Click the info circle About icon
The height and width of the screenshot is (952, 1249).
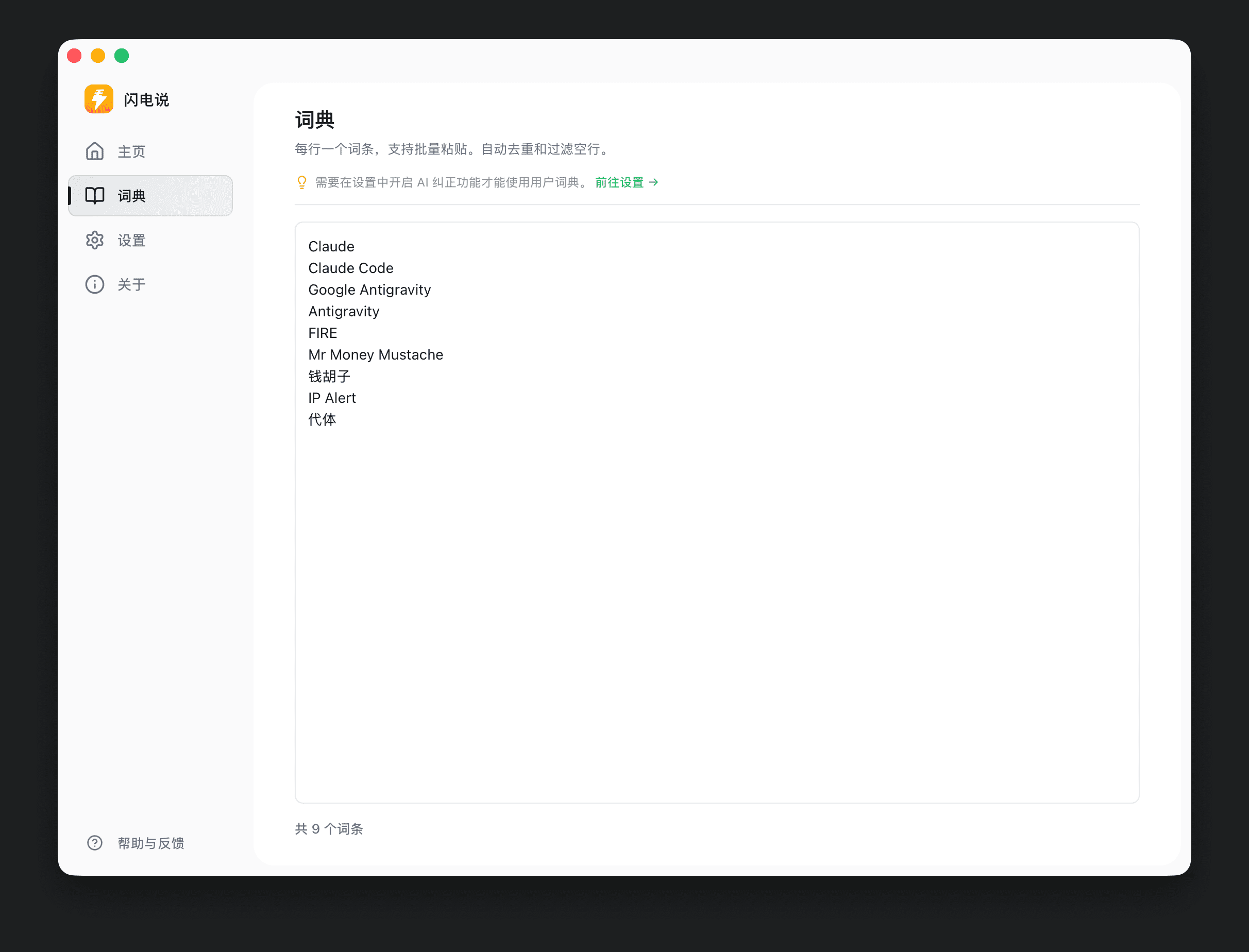[95, 284]
